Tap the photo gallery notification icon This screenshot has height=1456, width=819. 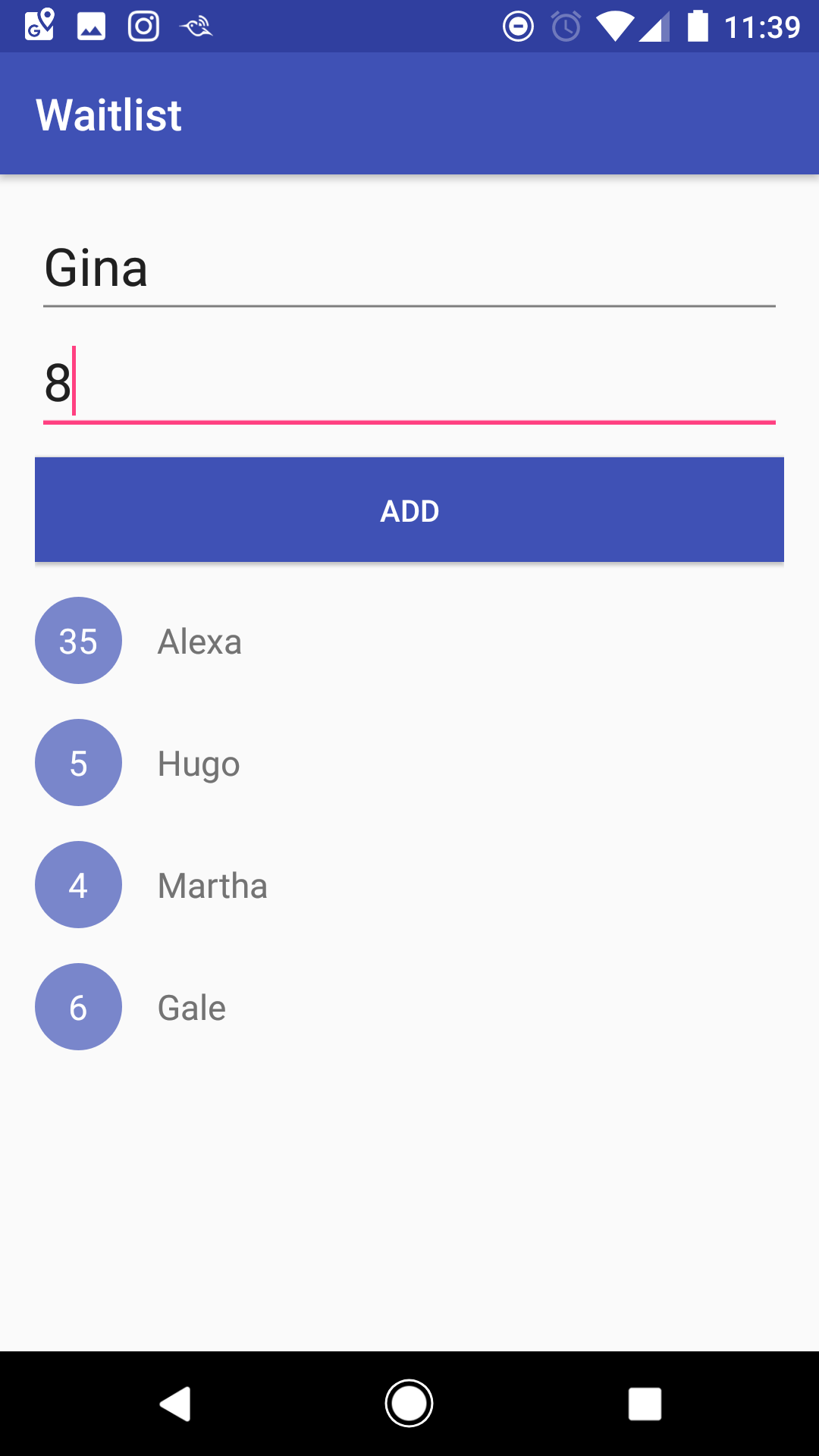click(91, 27)
